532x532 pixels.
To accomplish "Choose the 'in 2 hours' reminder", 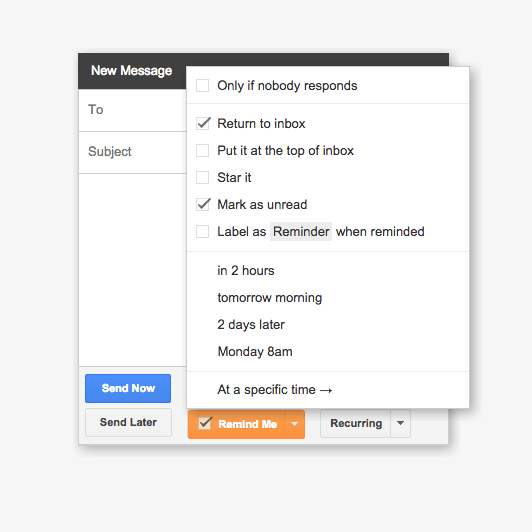I will [246, 271].
